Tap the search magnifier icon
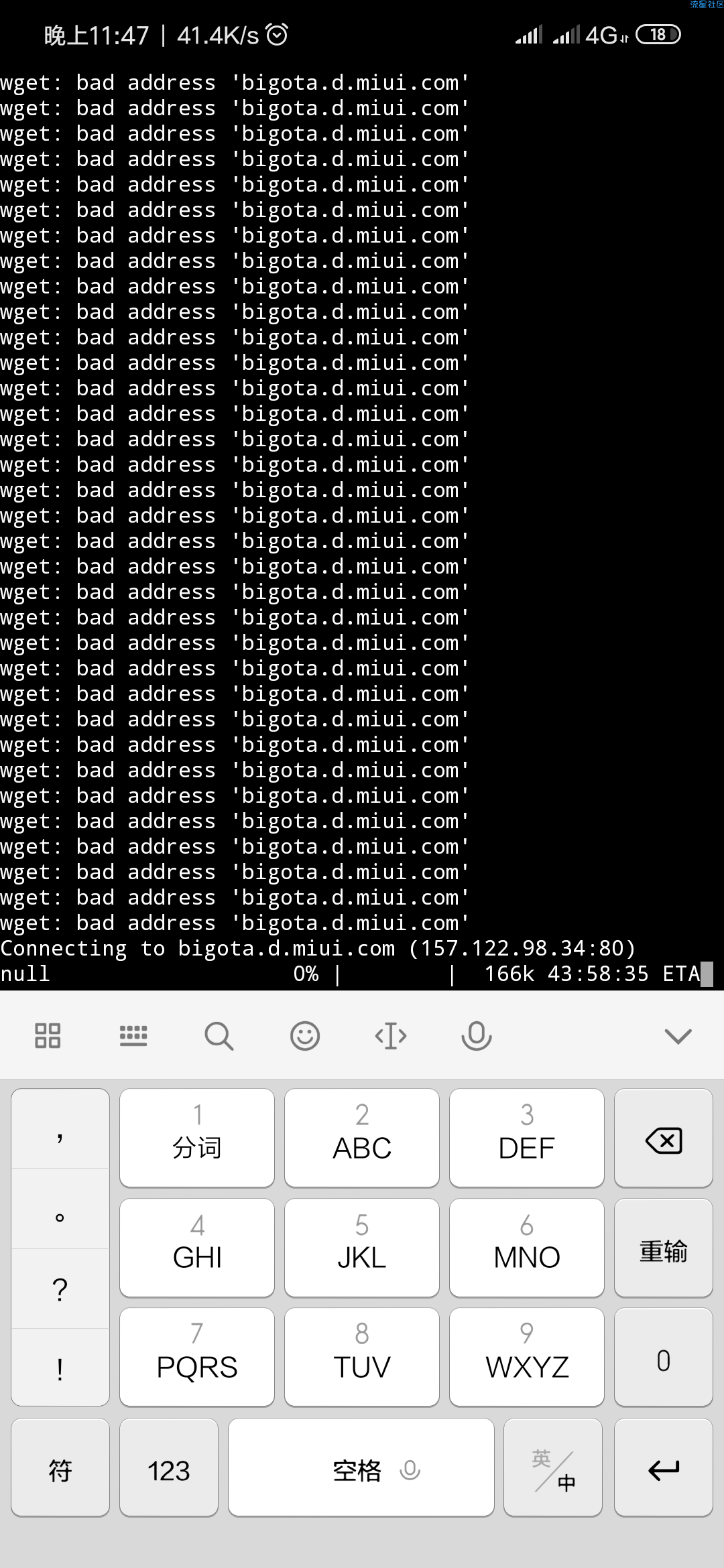 pos(219,1036)
